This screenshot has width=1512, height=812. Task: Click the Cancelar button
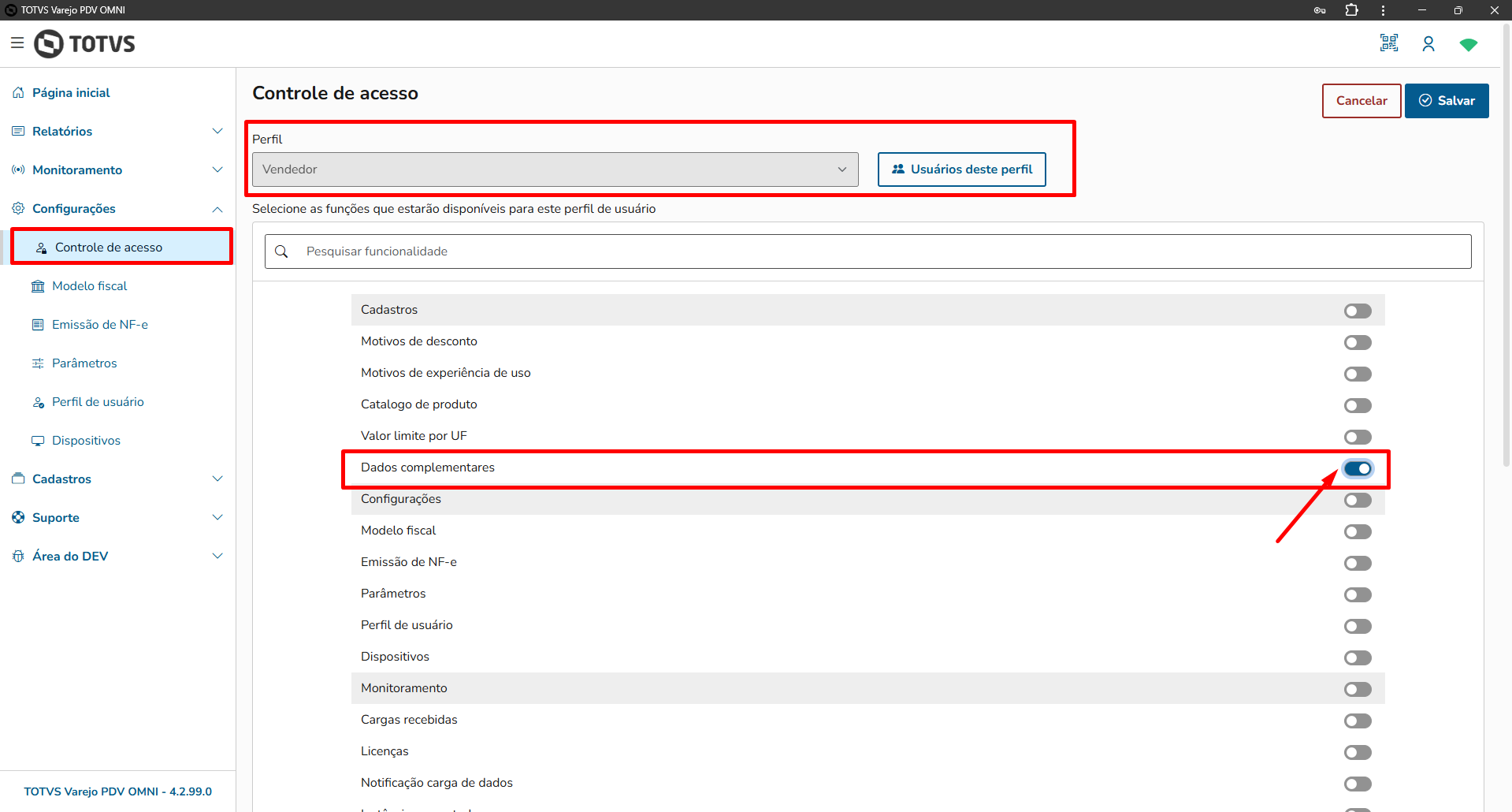coord(1362,101)
